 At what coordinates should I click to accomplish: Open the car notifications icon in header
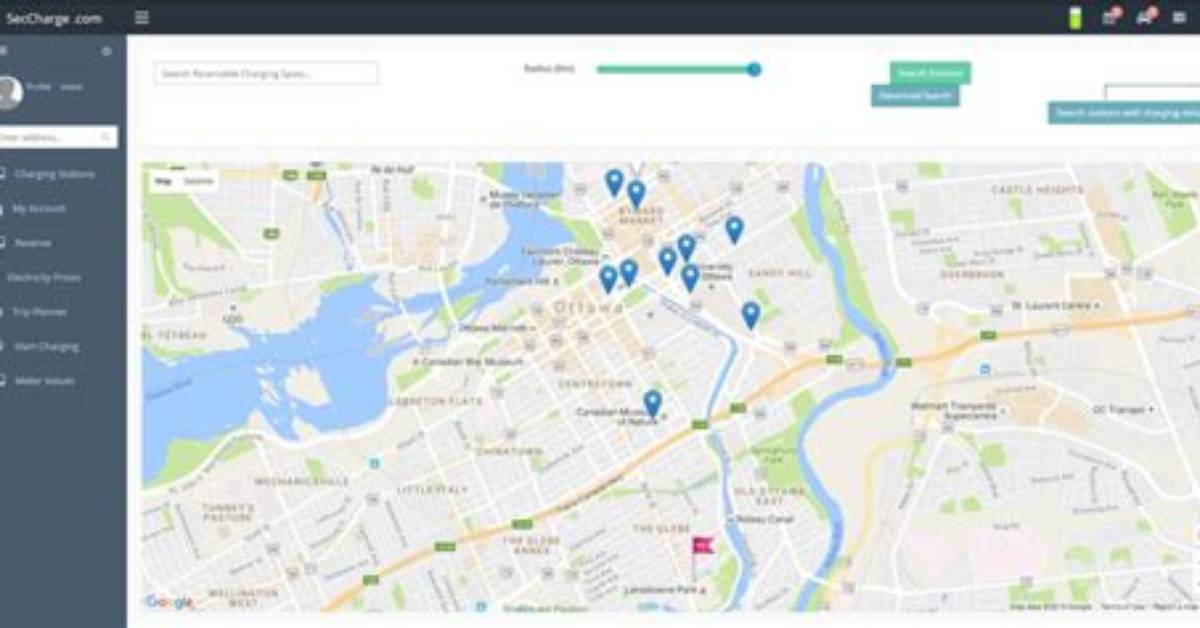[1145, 17]
